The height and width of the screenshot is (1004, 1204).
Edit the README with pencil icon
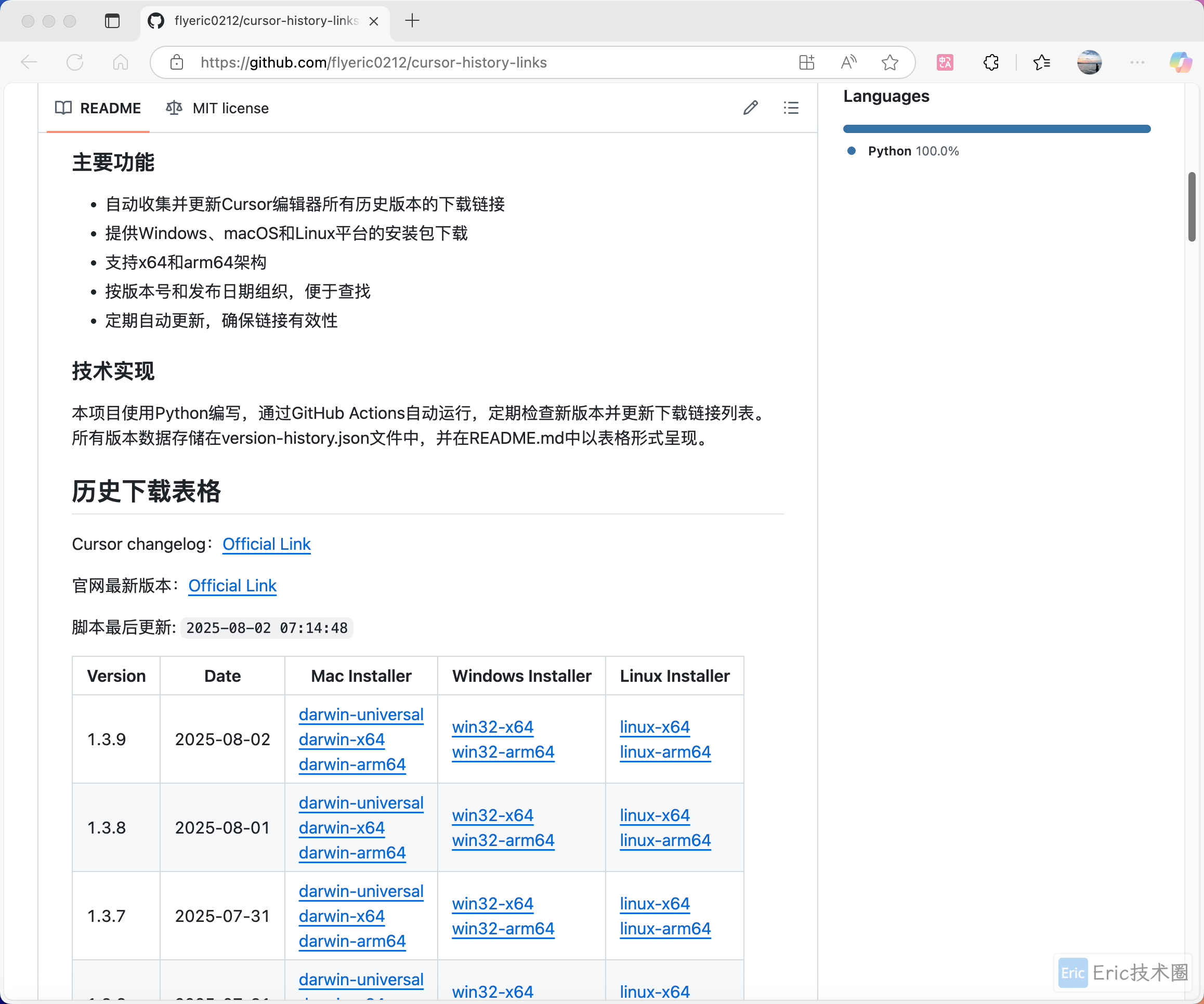751,108
